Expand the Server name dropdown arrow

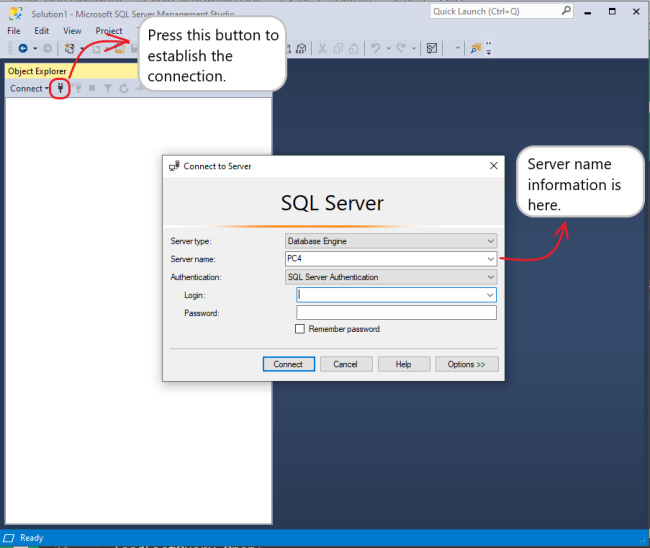point(490,259)
